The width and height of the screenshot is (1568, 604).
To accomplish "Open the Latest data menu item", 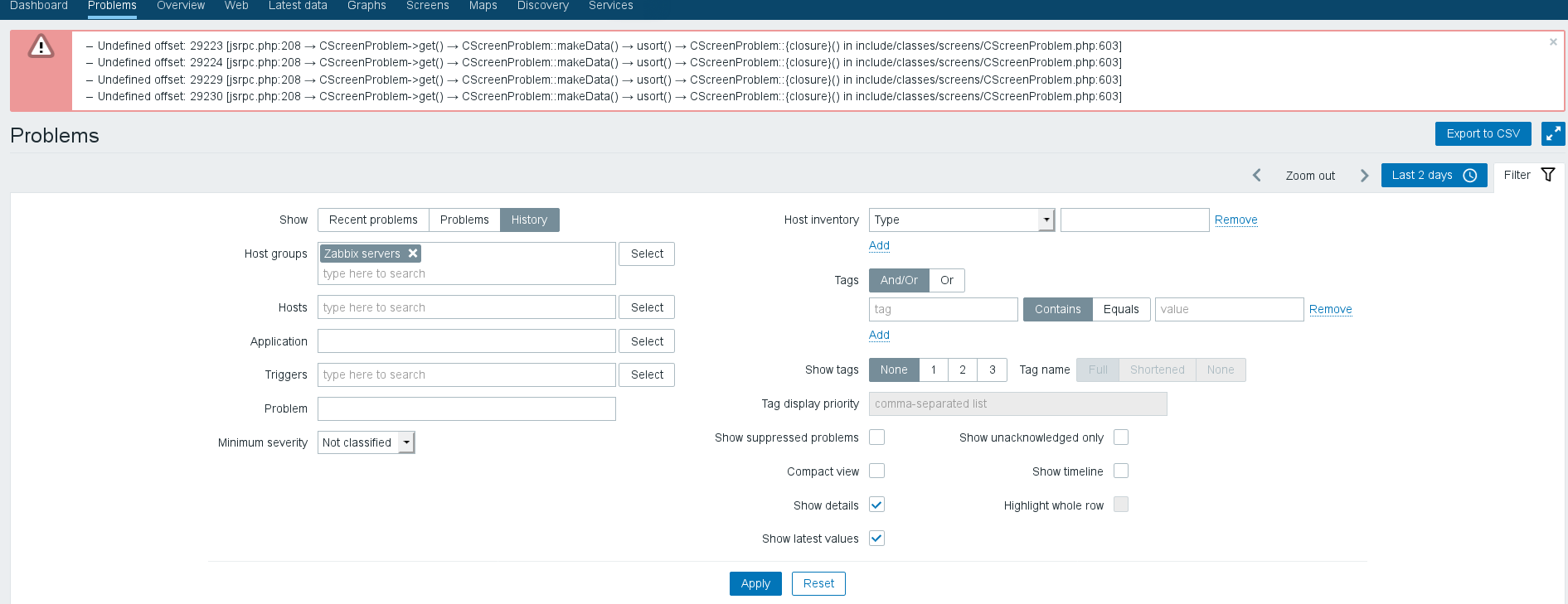I will pyautogui.click(x=298, y=6).
